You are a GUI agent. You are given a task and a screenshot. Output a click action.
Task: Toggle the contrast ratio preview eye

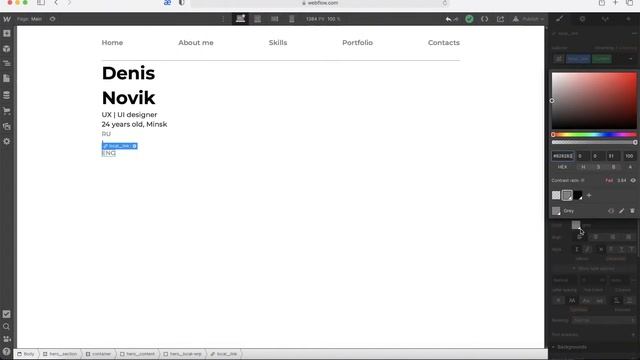(x=633, y=180)
